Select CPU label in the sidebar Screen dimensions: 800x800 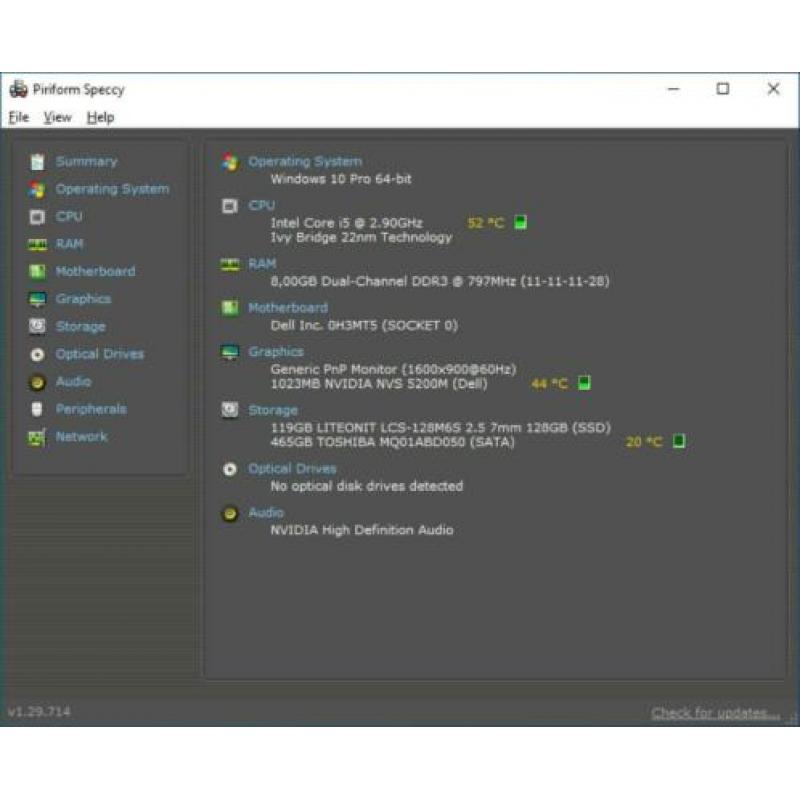click(x=69, y=216)
